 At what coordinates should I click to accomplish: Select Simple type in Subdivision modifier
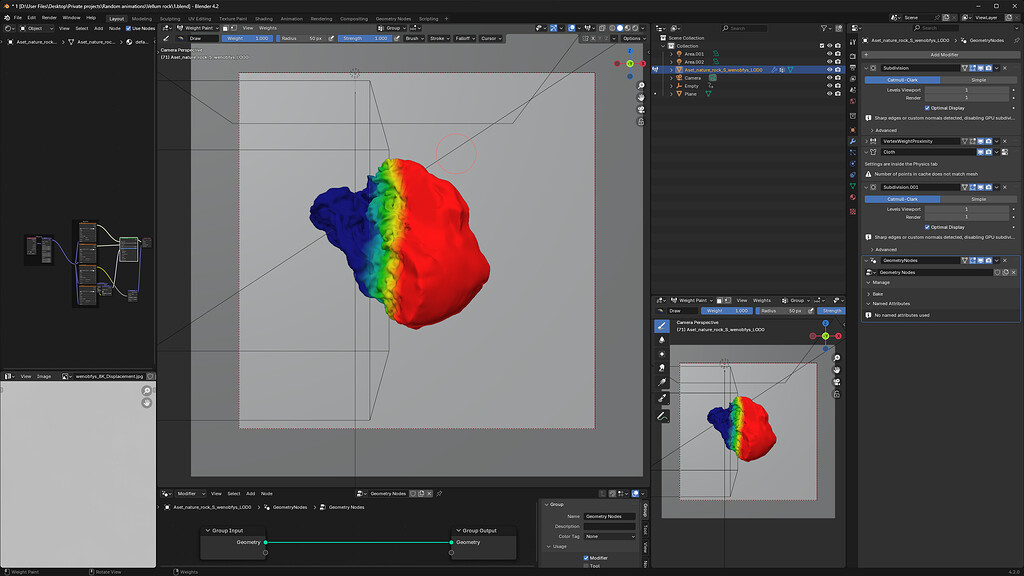[x=978, y=80]
